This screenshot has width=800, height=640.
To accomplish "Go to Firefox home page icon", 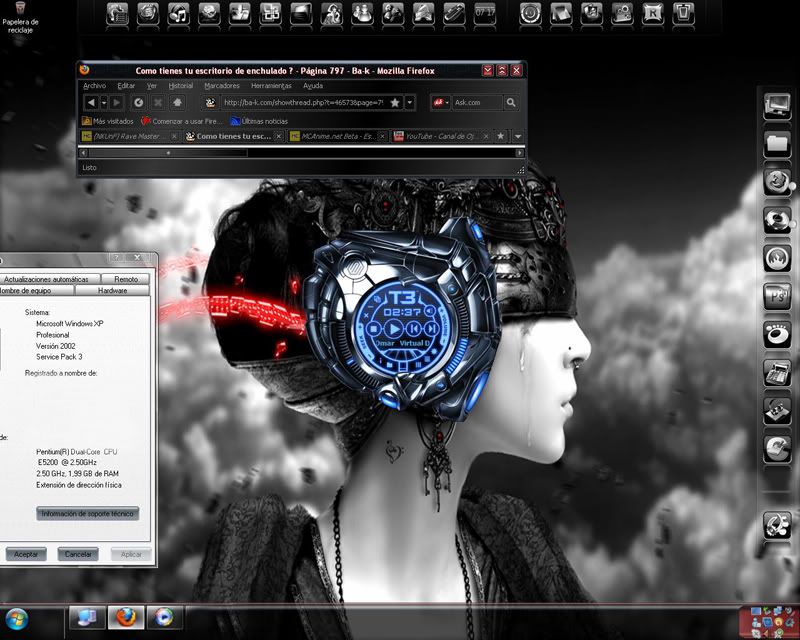I will pyautogui.click(x=178, y=103).
